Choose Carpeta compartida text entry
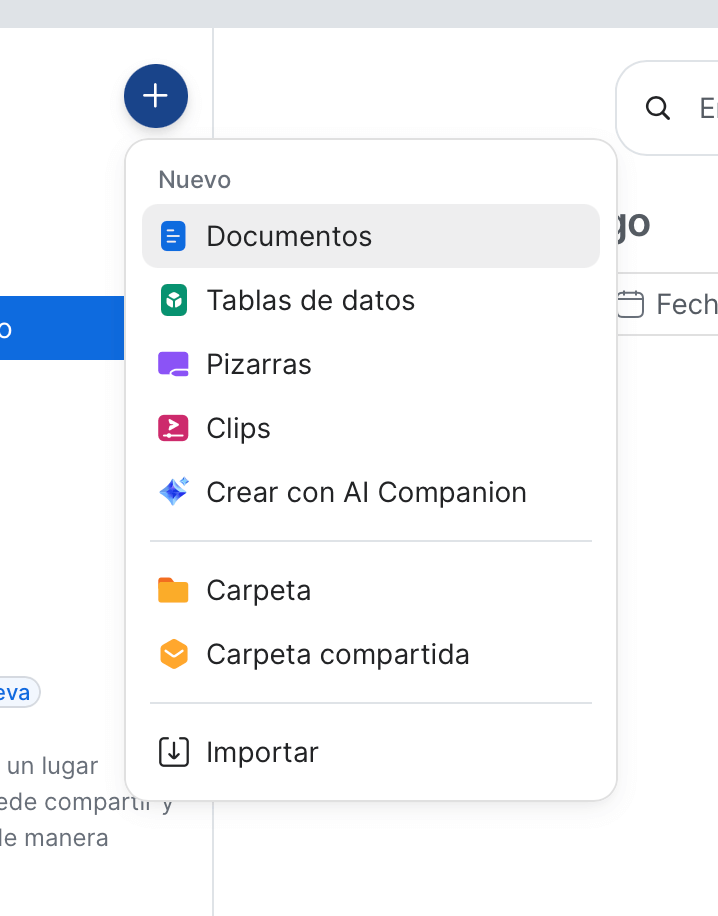Screen dimensions: 718x916 (337, 654)
